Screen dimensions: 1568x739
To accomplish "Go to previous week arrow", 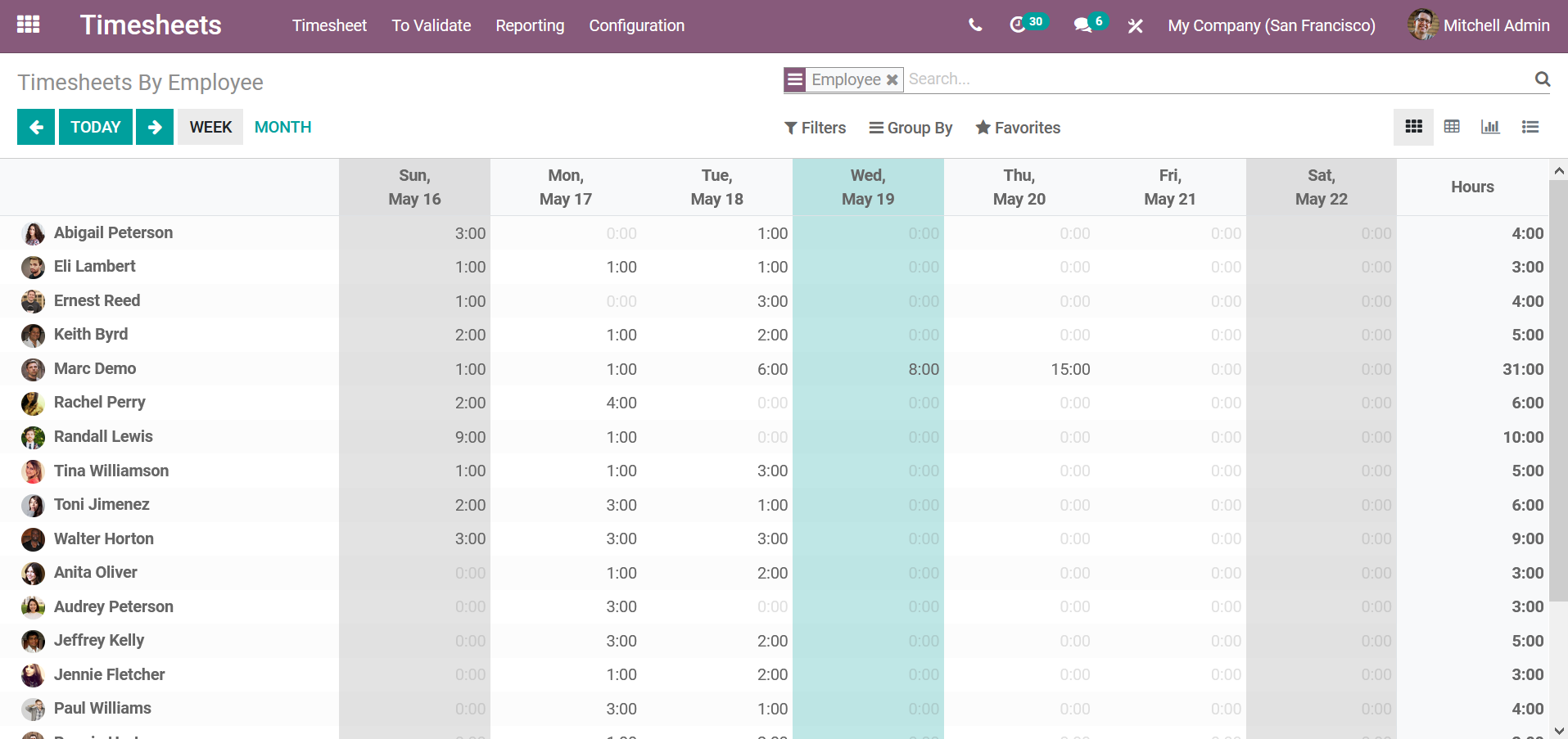I will click(36, 127).
